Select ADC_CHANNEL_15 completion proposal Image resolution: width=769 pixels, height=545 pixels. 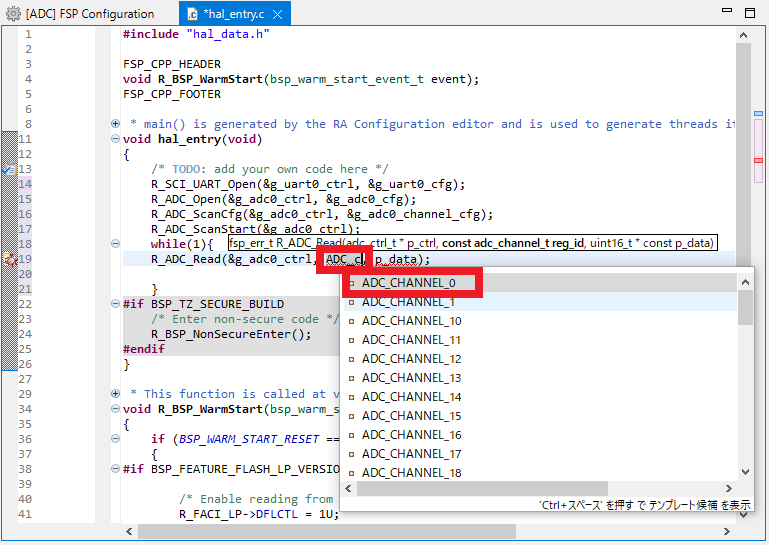(x=539, y=416)
